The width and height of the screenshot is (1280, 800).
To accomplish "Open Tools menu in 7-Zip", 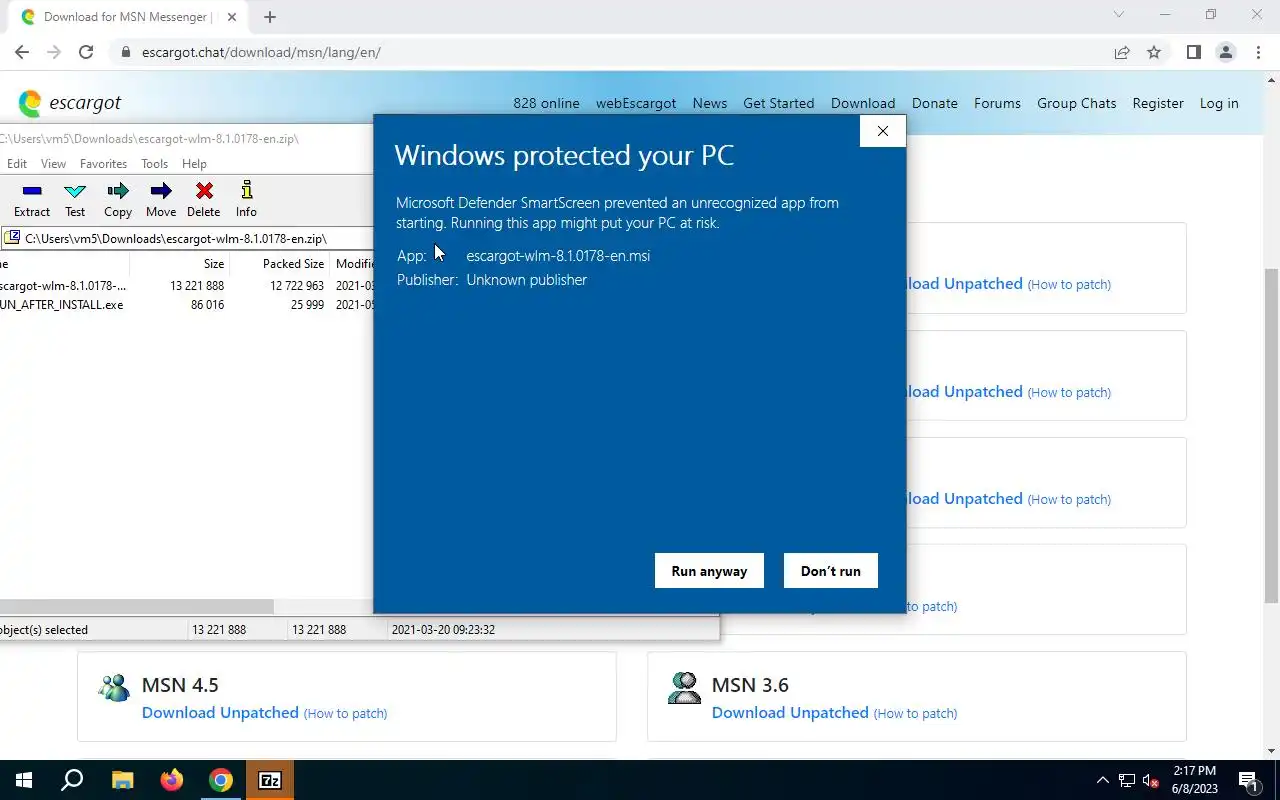I will point(154,164).
